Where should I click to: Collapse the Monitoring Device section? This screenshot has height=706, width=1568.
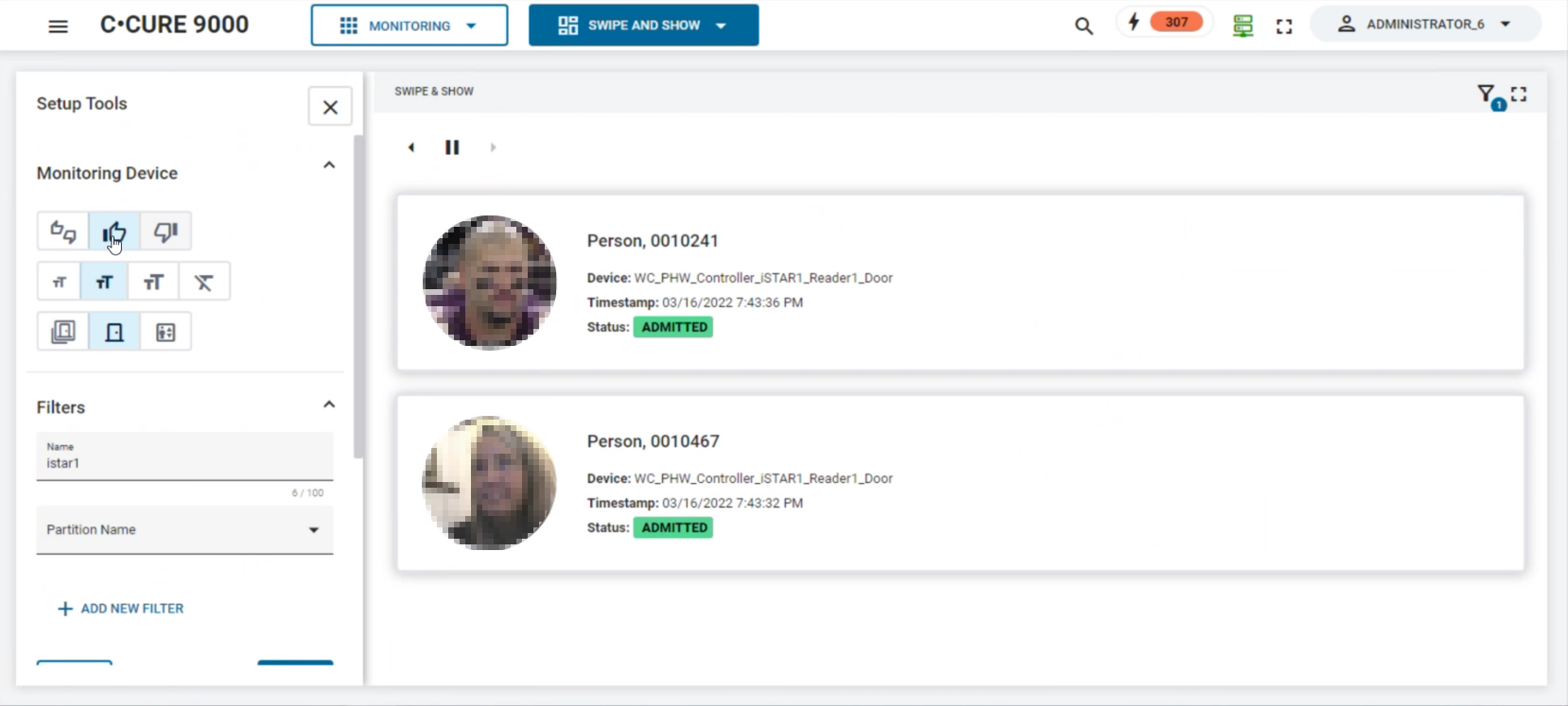pos(329,165)
